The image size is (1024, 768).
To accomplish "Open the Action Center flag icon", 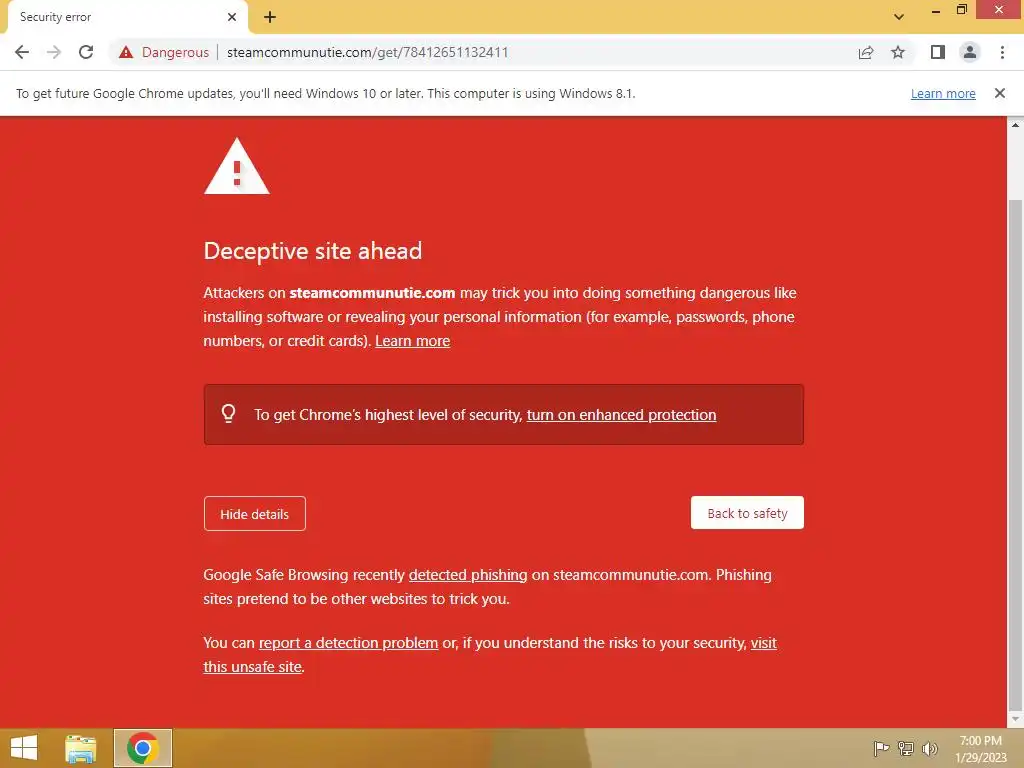I will (881, 748).
